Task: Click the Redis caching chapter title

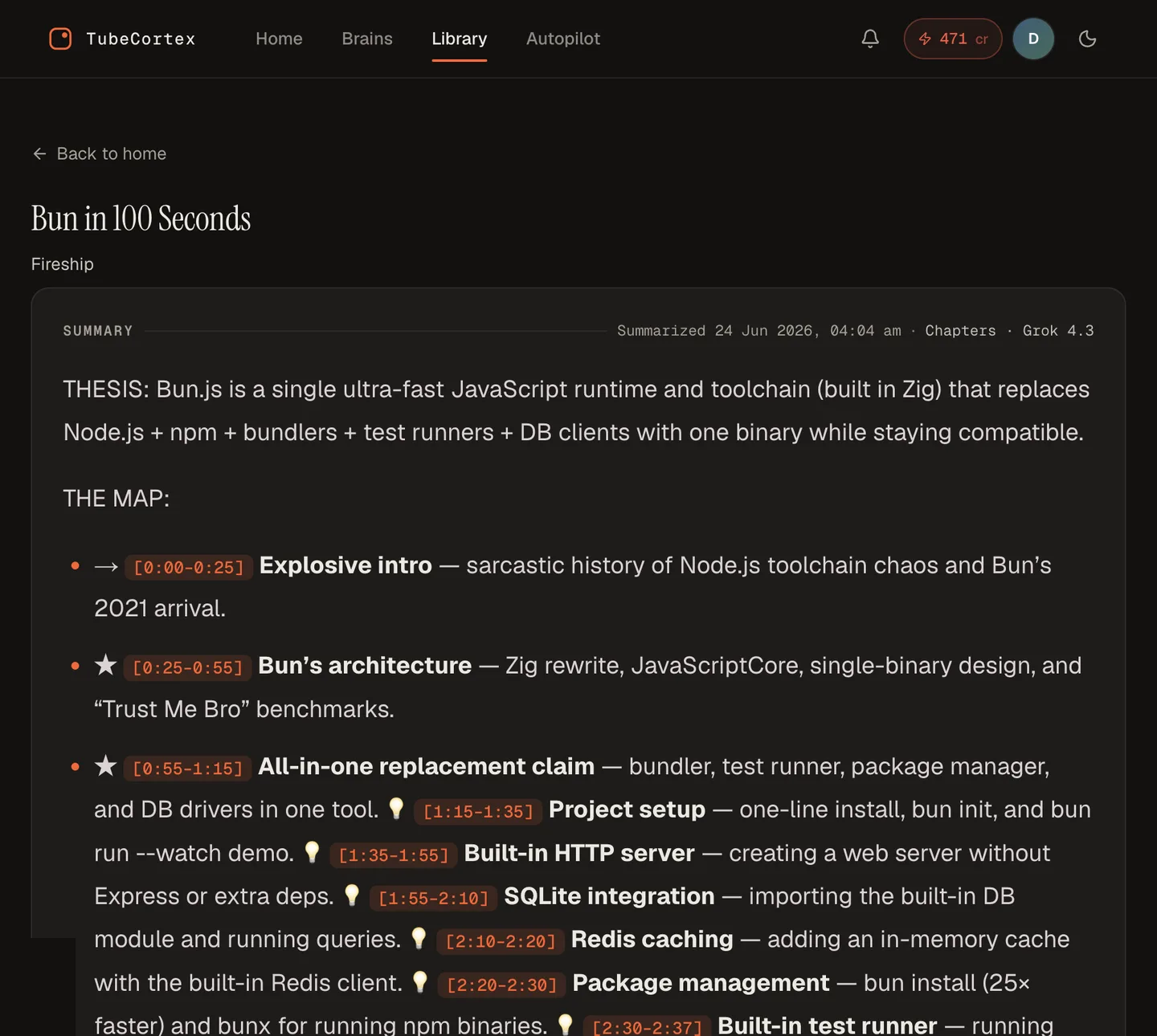Action: [x=652, y=940]
